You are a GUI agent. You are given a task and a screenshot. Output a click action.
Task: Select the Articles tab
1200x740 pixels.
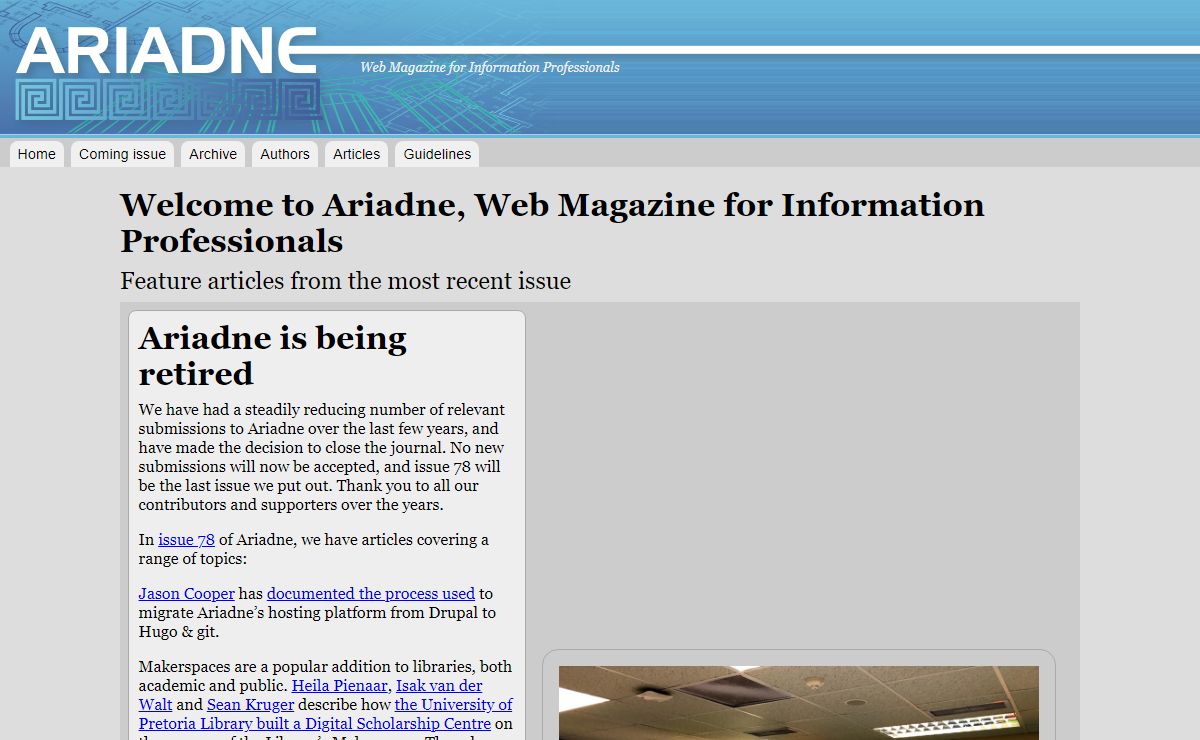pos(357,154)
